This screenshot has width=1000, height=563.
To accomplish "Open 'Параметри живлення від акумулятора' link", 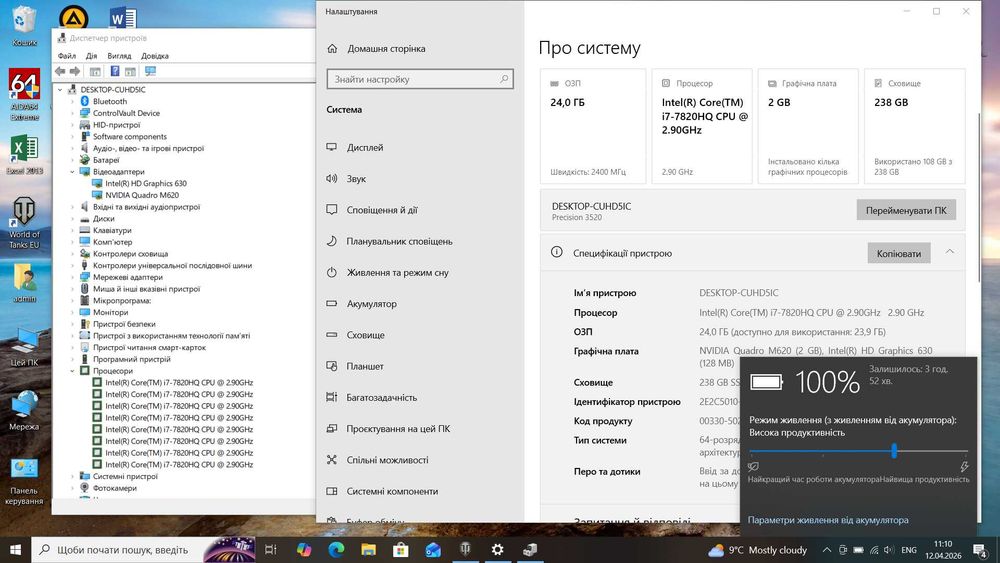I will 828,520.
